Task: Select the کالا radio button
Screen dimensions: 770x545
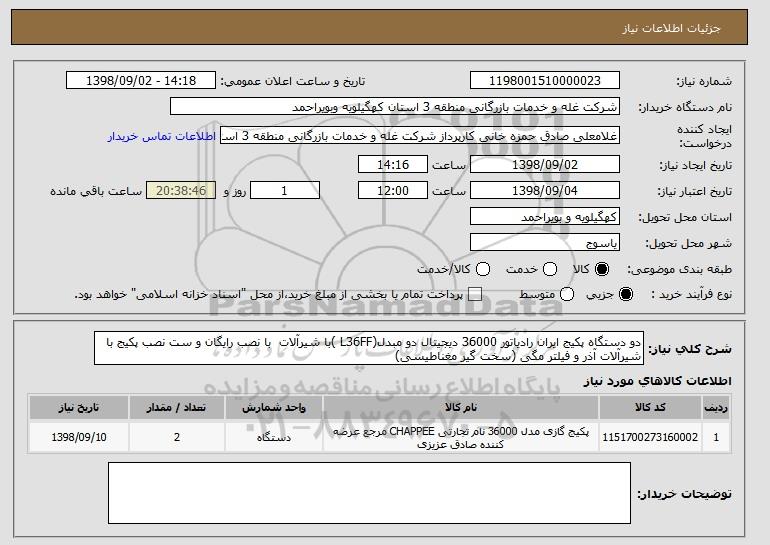Action: (x=601, y=269)
